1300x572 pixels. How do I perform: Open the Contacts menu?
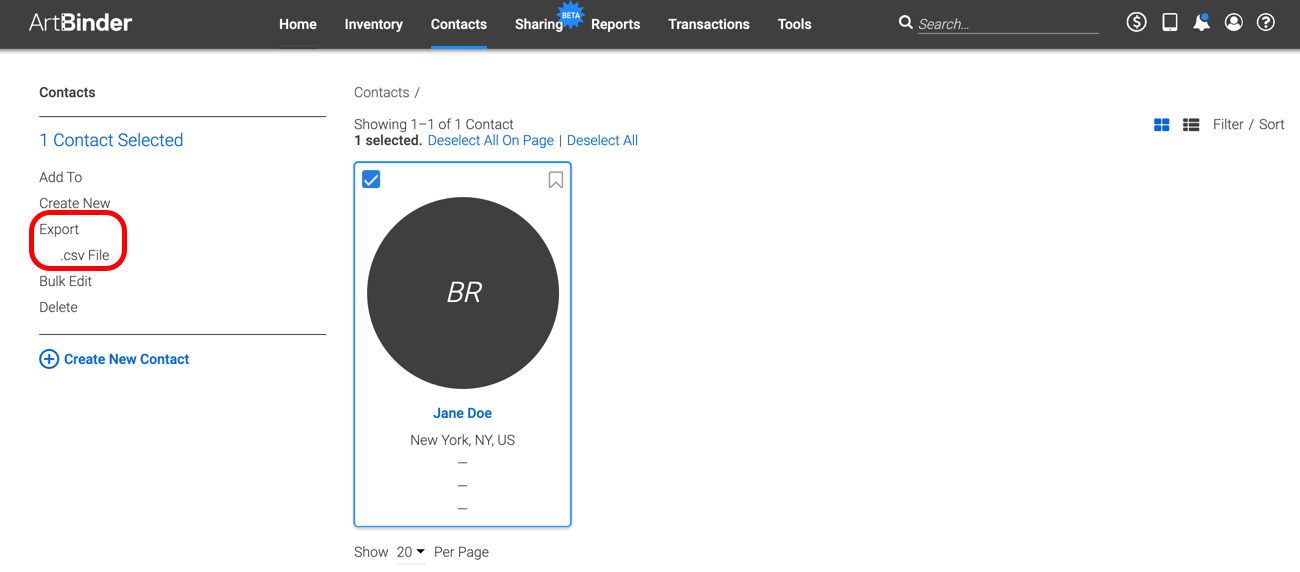coord(459,24)
